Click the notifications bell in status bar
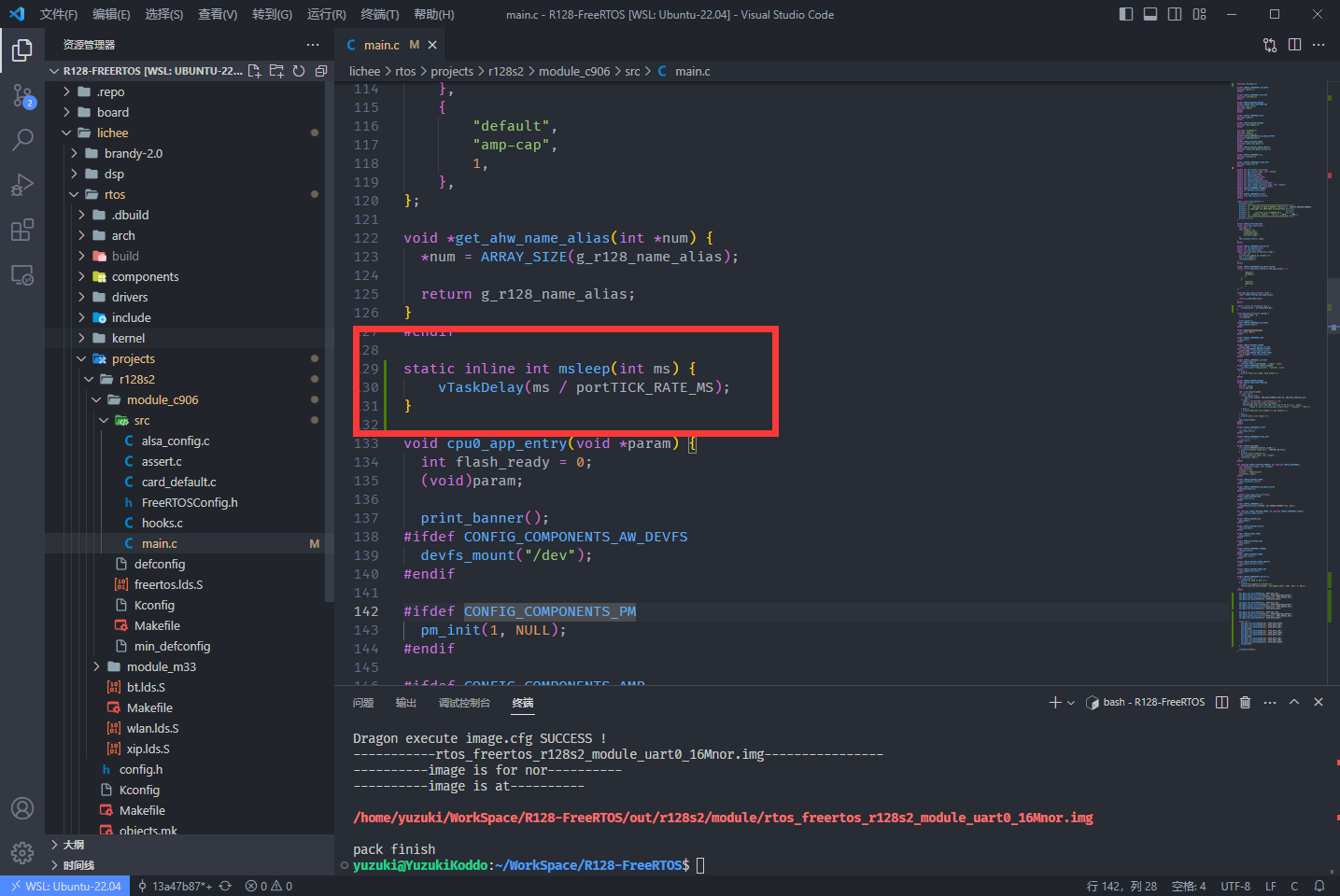The image size is (1340, 896). (x=1319, y=886)
